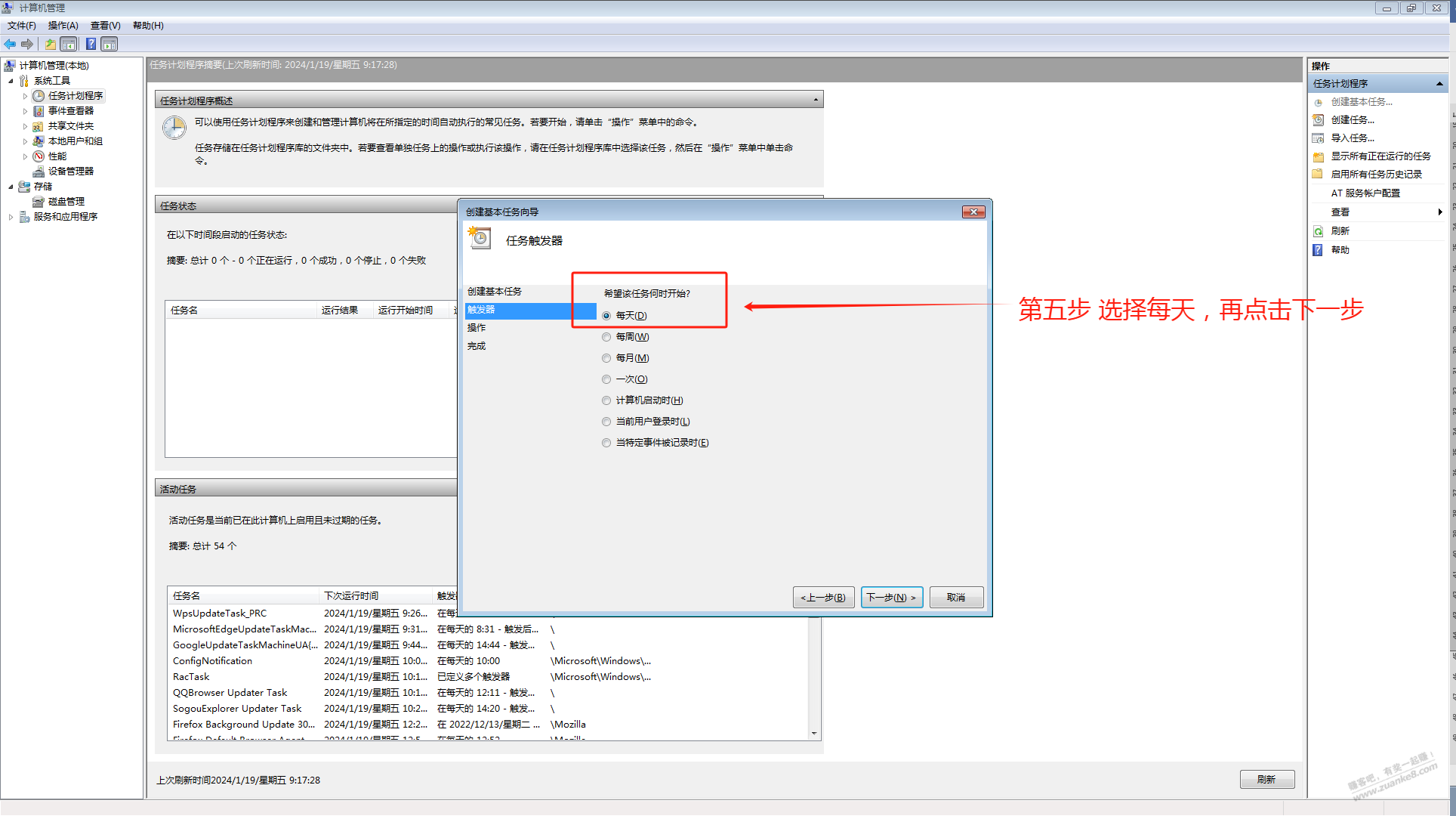Click the active tasks list scrollbar down arrow
This screenshot has width=1456, height=816.
tap(814, 733)
